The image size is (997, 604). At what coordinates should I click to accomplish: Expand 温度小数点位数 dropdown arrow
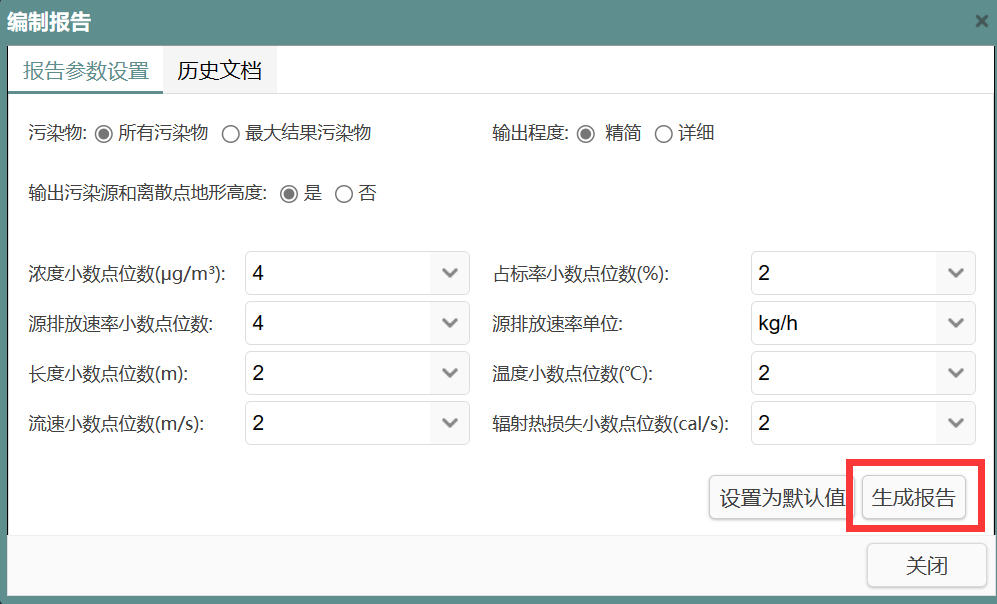pyautogui.click(x=955, y=373)
